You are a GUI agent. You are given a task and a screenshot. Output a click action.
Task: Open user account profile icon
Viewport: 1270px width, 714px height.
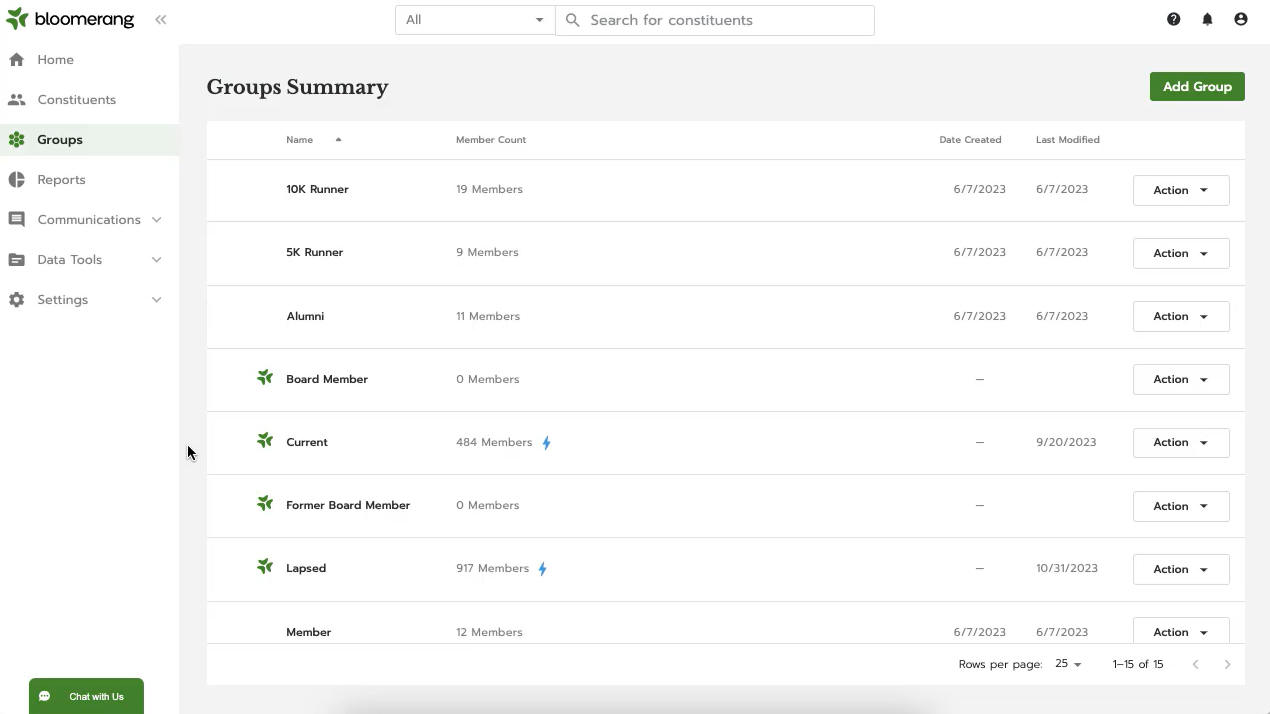pos(1241,19)
